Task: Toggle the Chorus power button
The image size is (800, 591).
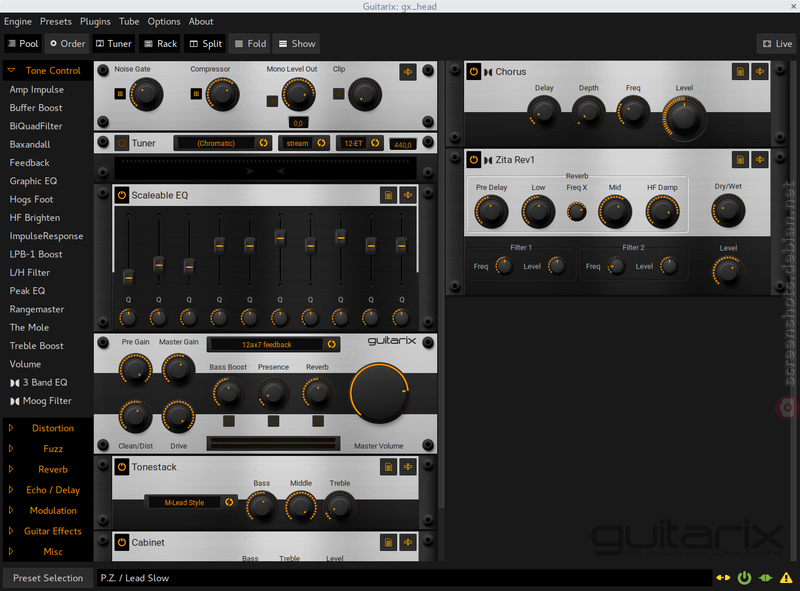Action: pyautogui.click(x=473, y=71)
